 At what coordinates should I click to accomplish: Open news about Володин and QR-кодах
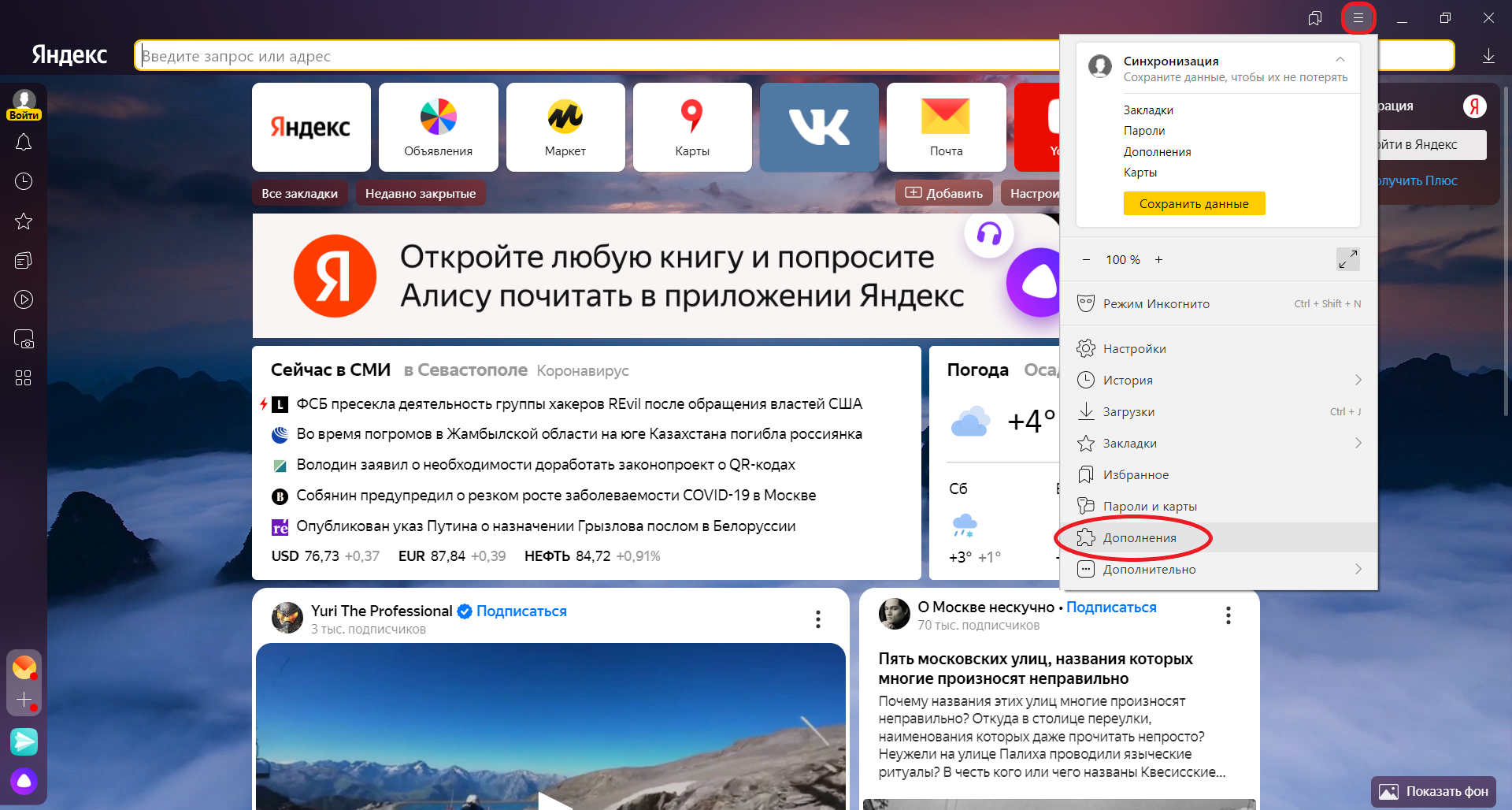[546, 465]
